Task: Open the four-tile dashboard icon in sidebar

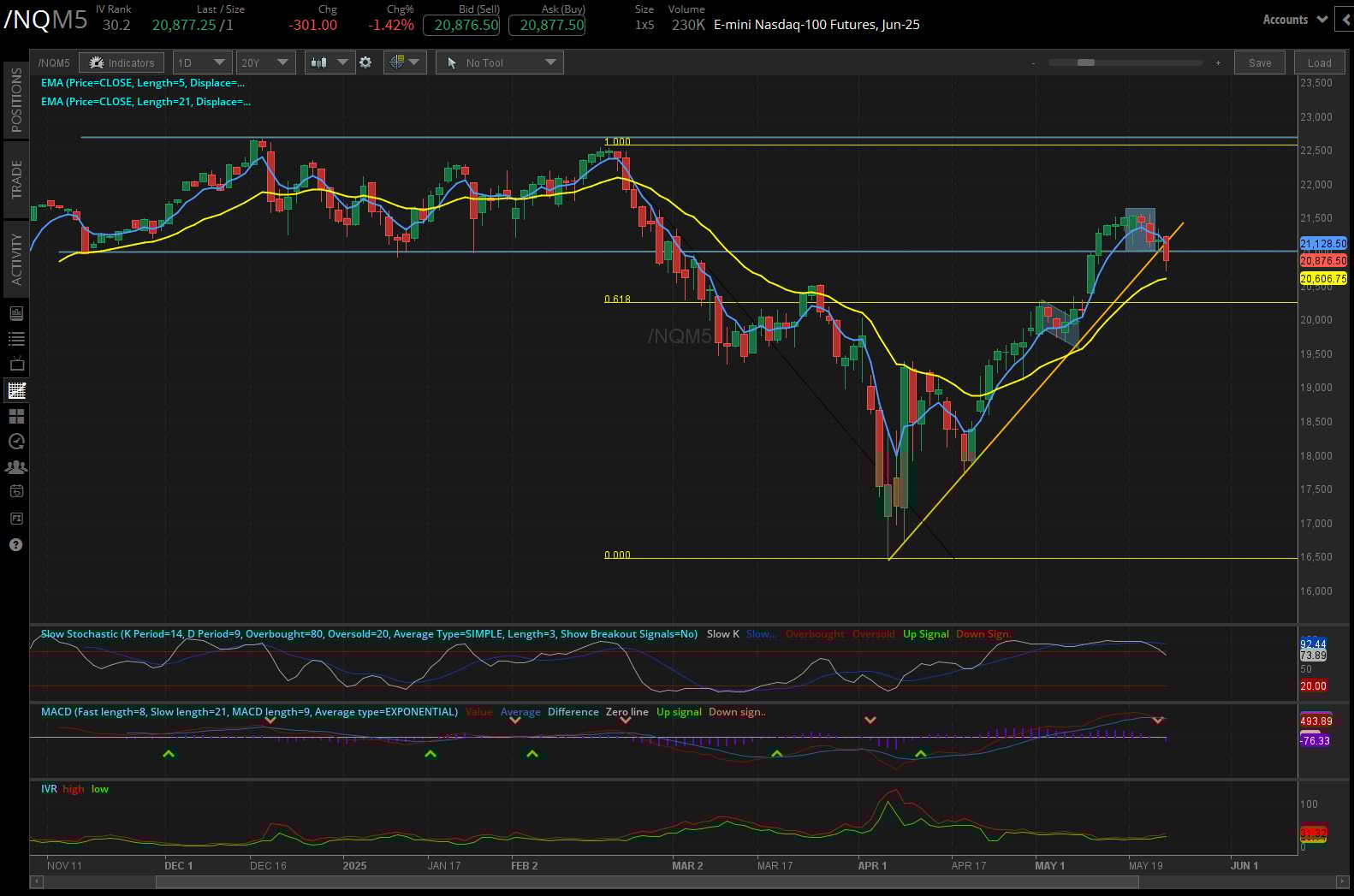Action: (16, 416)
